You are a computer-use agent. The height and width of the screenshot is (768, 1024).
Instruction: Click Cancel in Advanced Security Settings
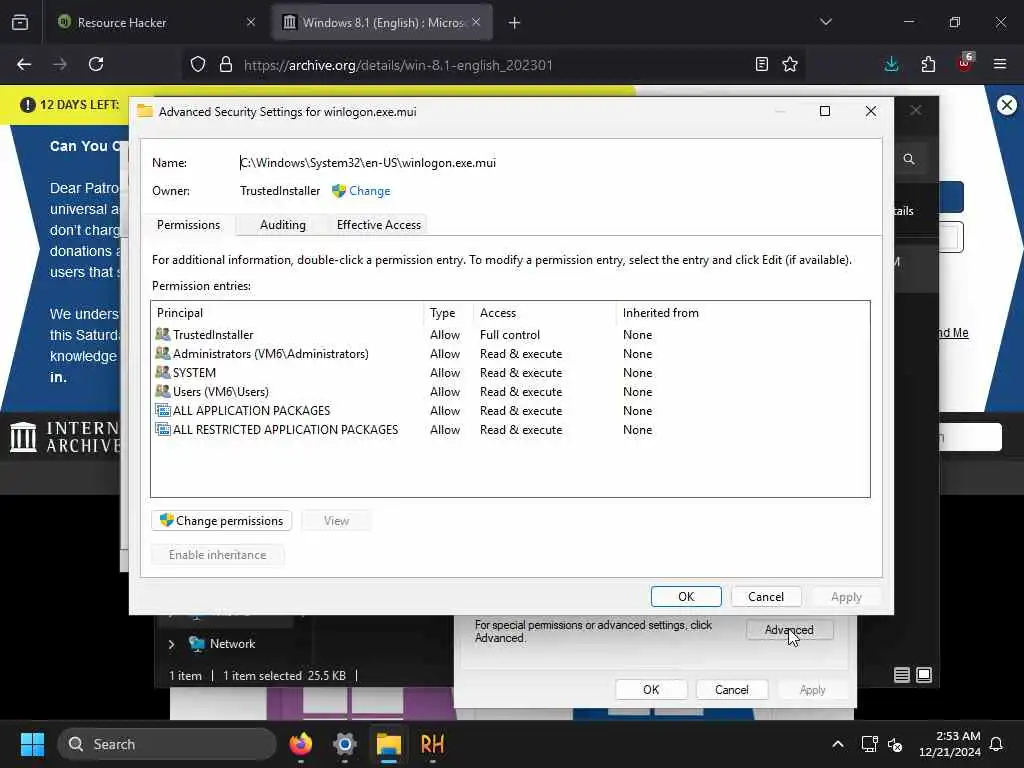point(765,596)
